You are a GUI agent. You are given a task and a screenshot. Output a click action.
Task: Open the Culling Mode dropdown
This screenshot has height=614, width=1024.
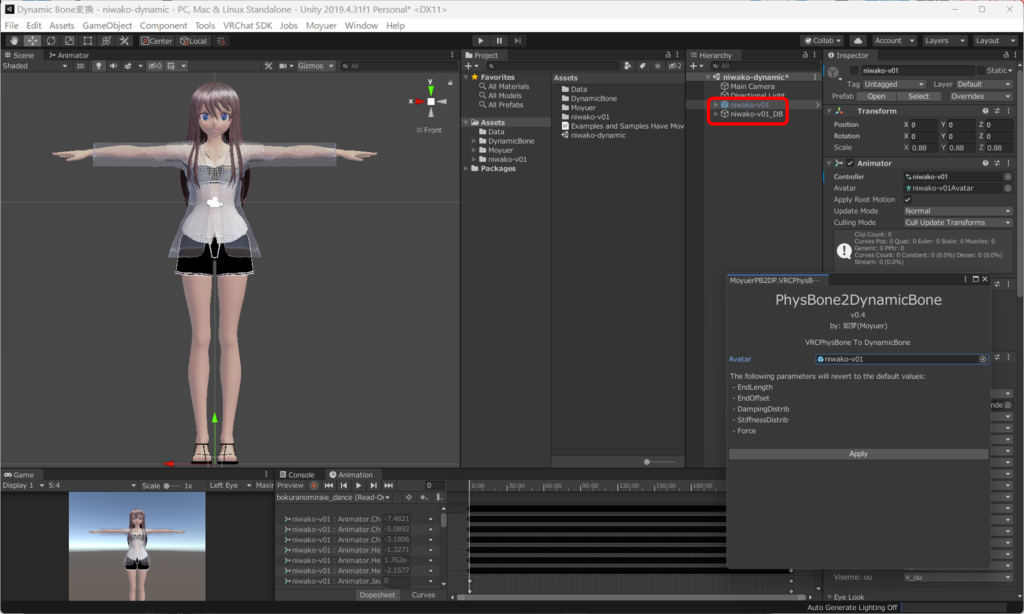tap(957, 223)
